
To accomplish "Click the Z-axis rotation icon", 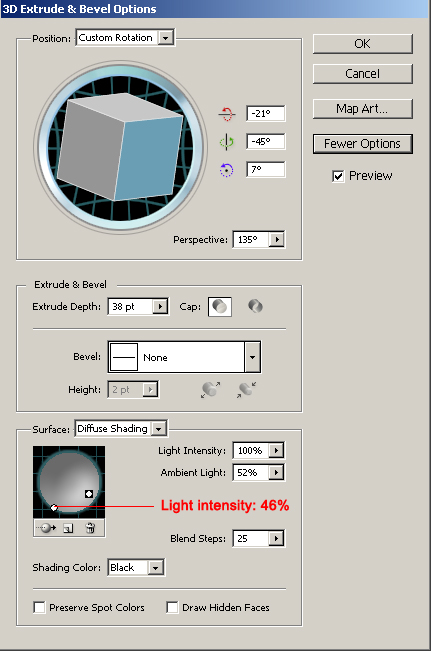I will (226, 170).
